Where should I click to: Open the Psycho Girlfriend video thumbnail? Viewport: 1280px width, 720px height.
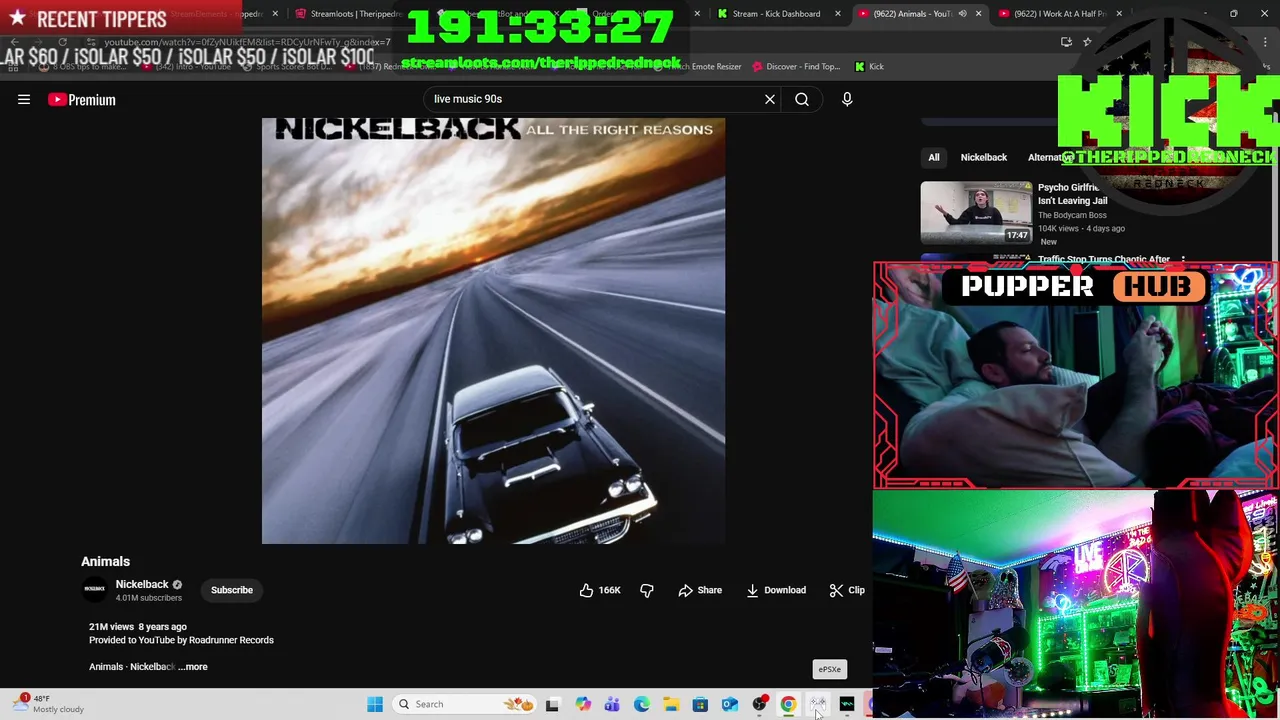[976, 212]
